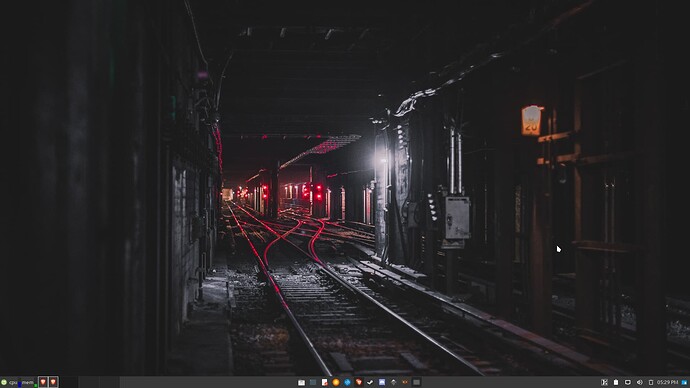Screen dimensions: 690x388
Task: Click the battery icon left of clock
Action: tap(651, 382)
